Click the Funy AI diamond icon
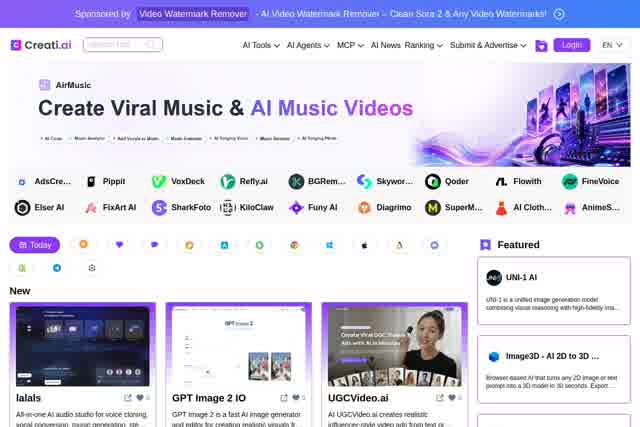The image size is (640, 427). [x=296, y=207]
